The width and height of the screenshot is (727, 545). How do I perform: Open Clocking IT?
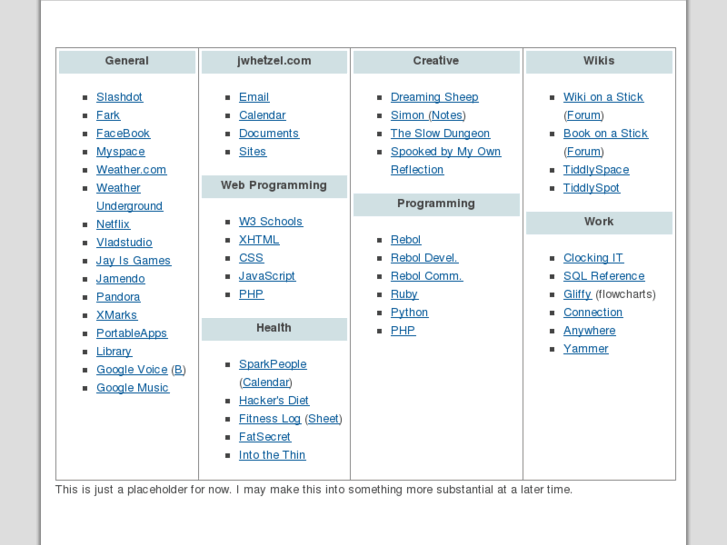(x=593, y=258)
